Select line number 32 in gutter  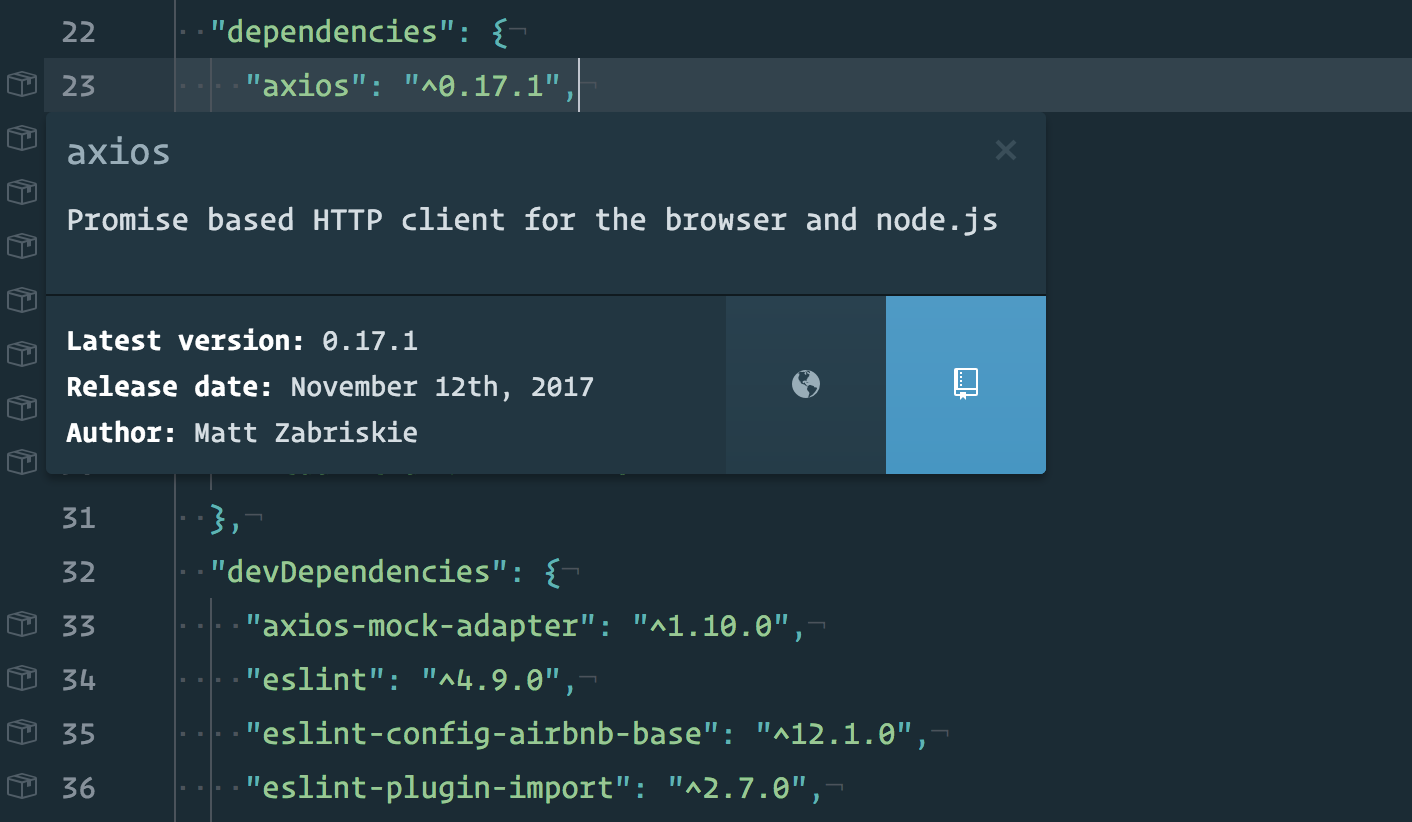coord(78,572)
